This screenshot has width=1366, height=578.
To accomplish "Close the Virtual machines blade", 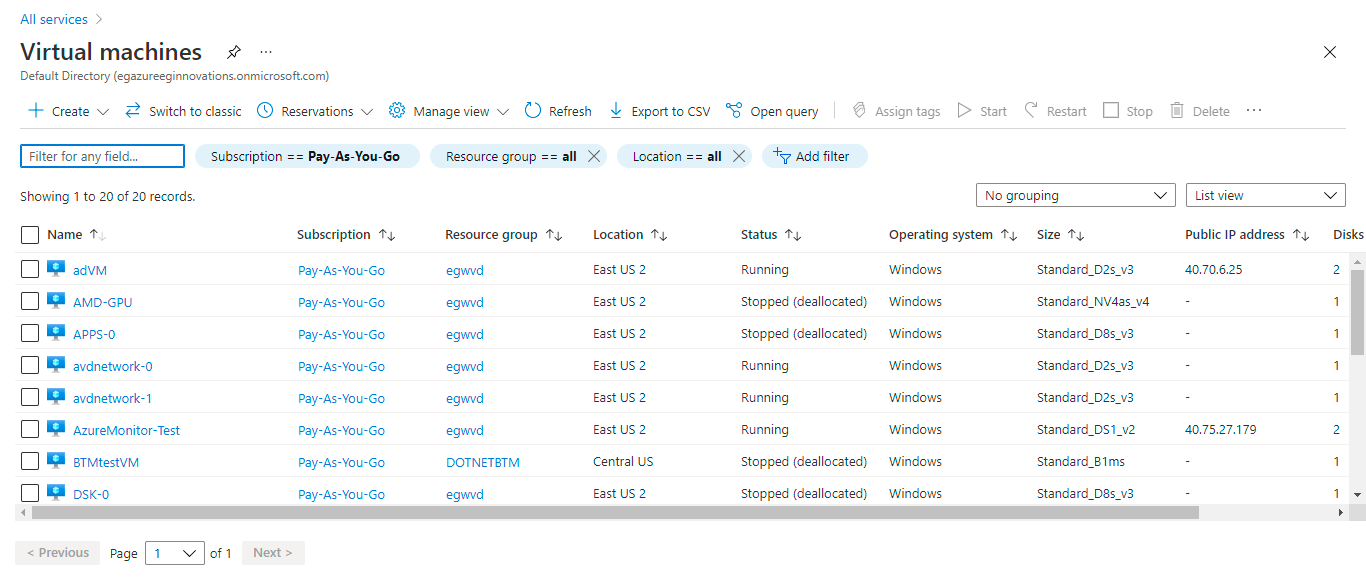I will 1330,52.
